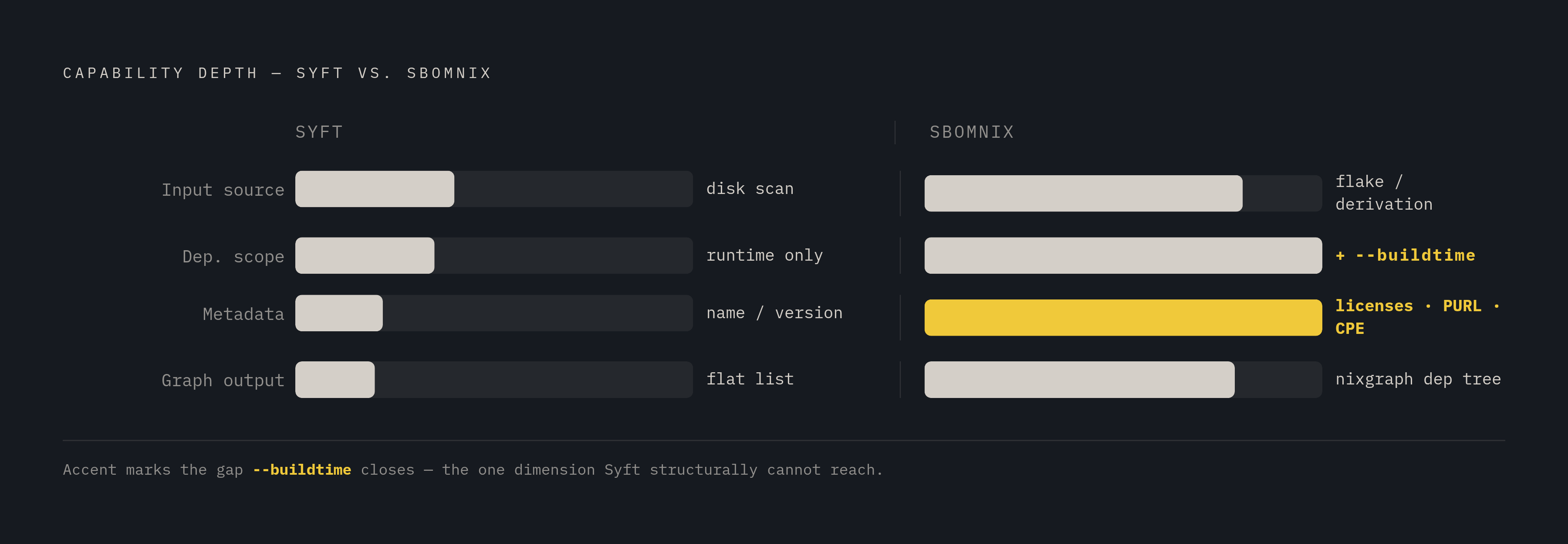Image resolution: width=1568 pixels, height=544 pixels.
Task: Click the 'Metadata' row label
Action: tap(243, 314)
